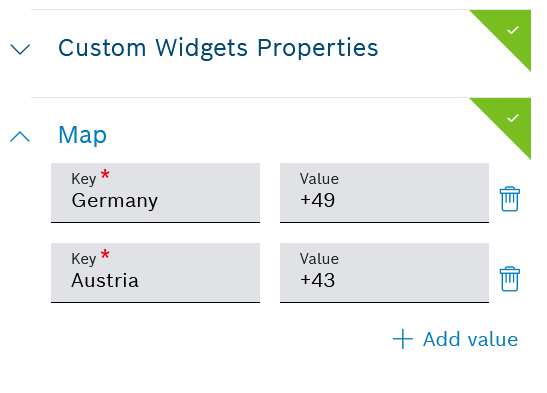This screenshot has width=547, height=393.
Task: Delete the Germany key-value row
Action: click(510, 199)
